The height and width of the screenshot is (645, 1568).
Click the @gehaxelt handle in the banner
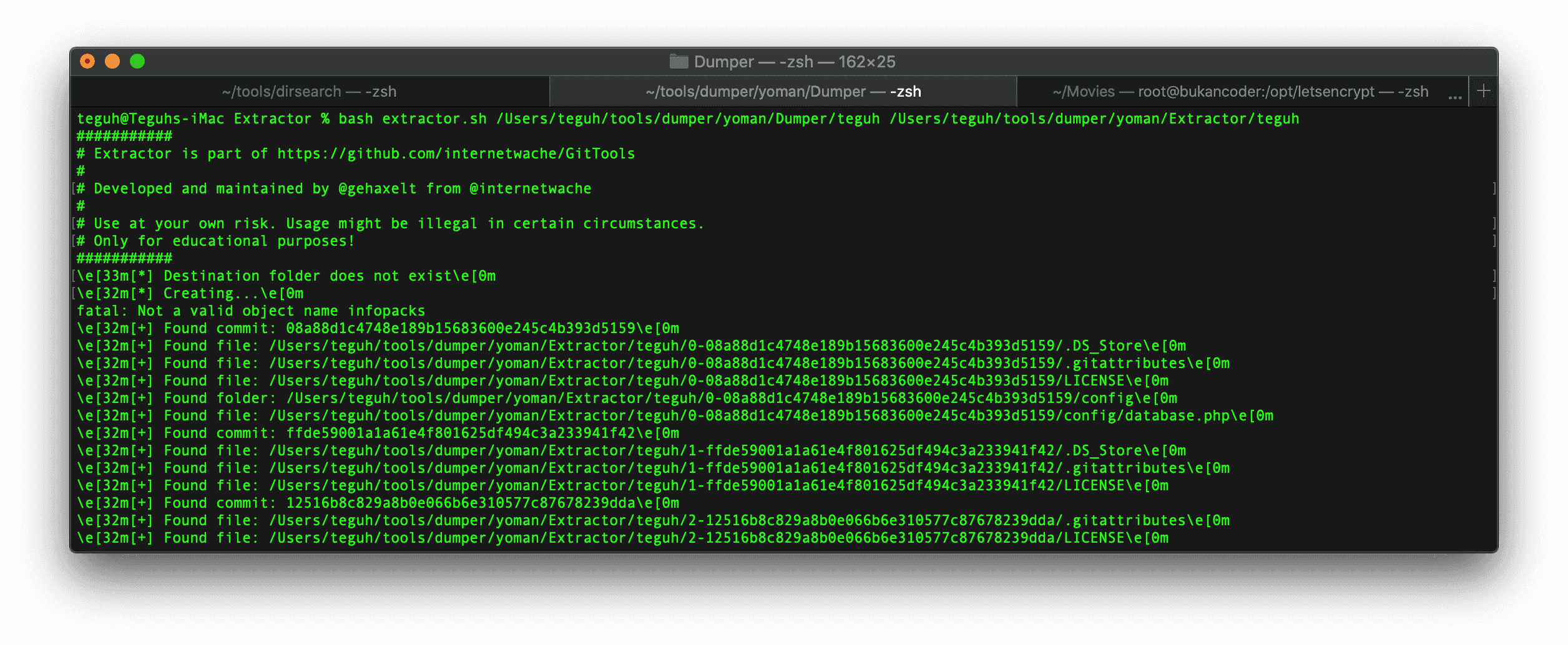(377, 188)
